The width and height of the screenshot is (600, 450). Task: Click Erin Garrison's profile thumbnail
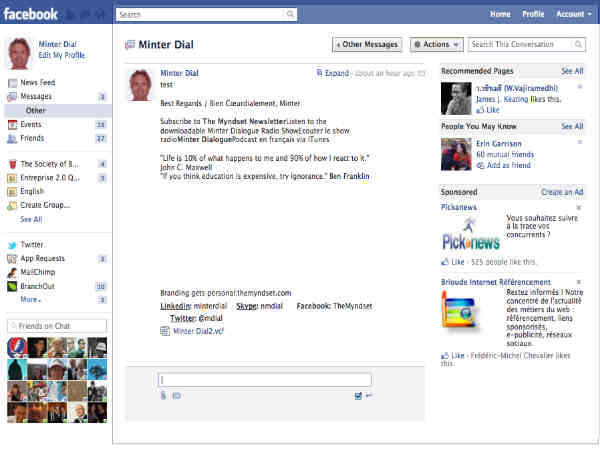tap(456, 154)
